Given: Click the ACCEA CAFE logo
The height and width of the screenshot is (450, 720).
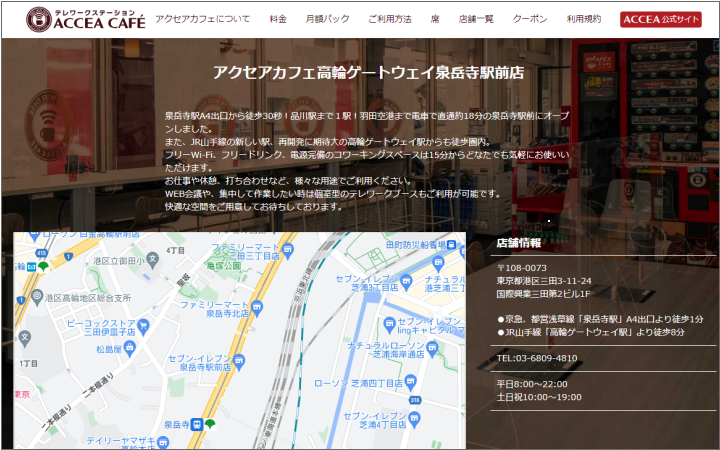Looking at the screenshot, I should coord(86,19).
